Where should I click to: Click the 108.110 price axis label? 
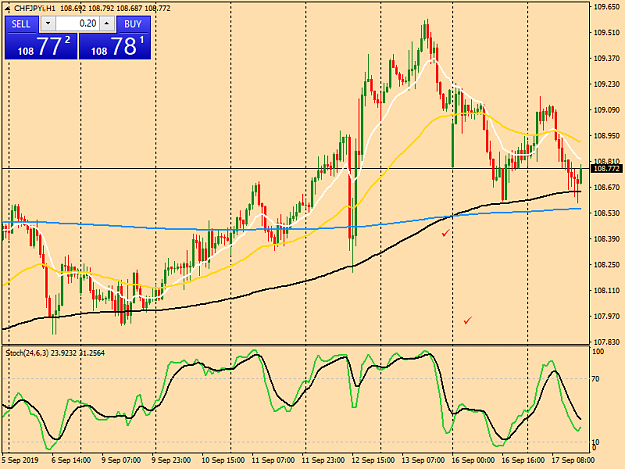[607, 290]
